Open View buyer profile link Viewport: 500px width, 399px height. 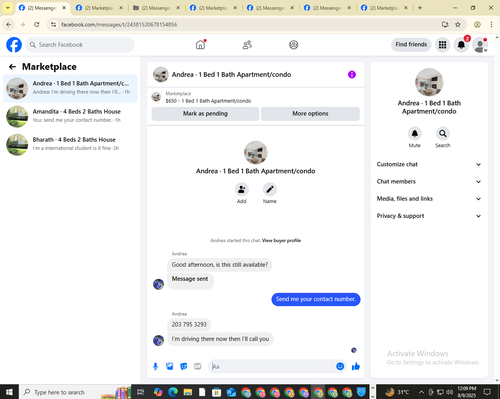click(x=281, y=240)
